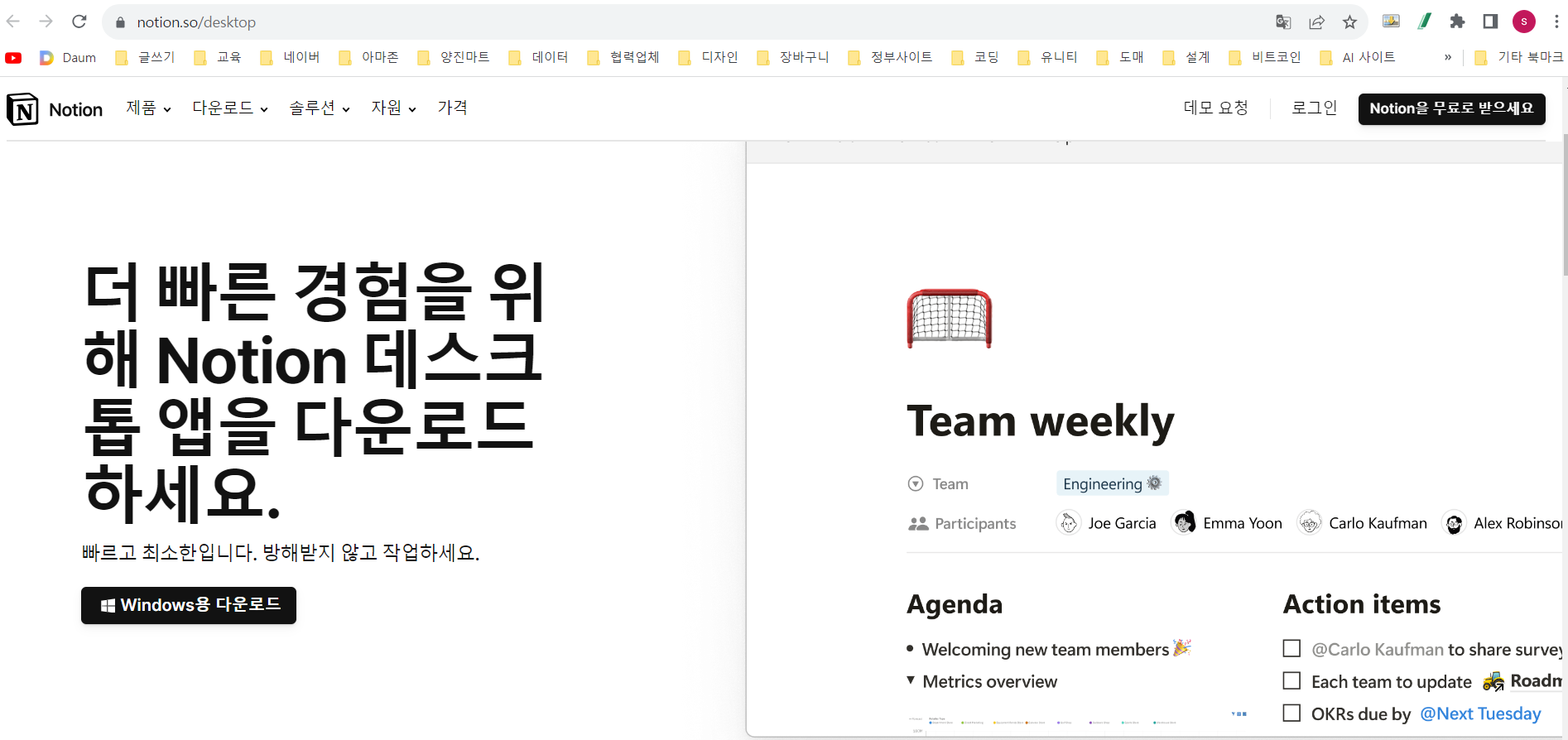Click the red hockey goal page icon

pyautogui.click(x=949, y=319)
